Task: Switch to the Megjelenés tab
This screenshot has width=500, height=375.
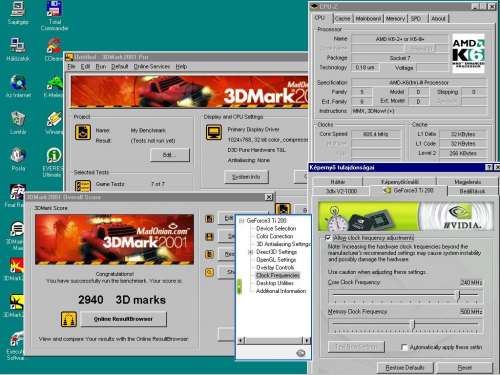Action: pos(468,182)
